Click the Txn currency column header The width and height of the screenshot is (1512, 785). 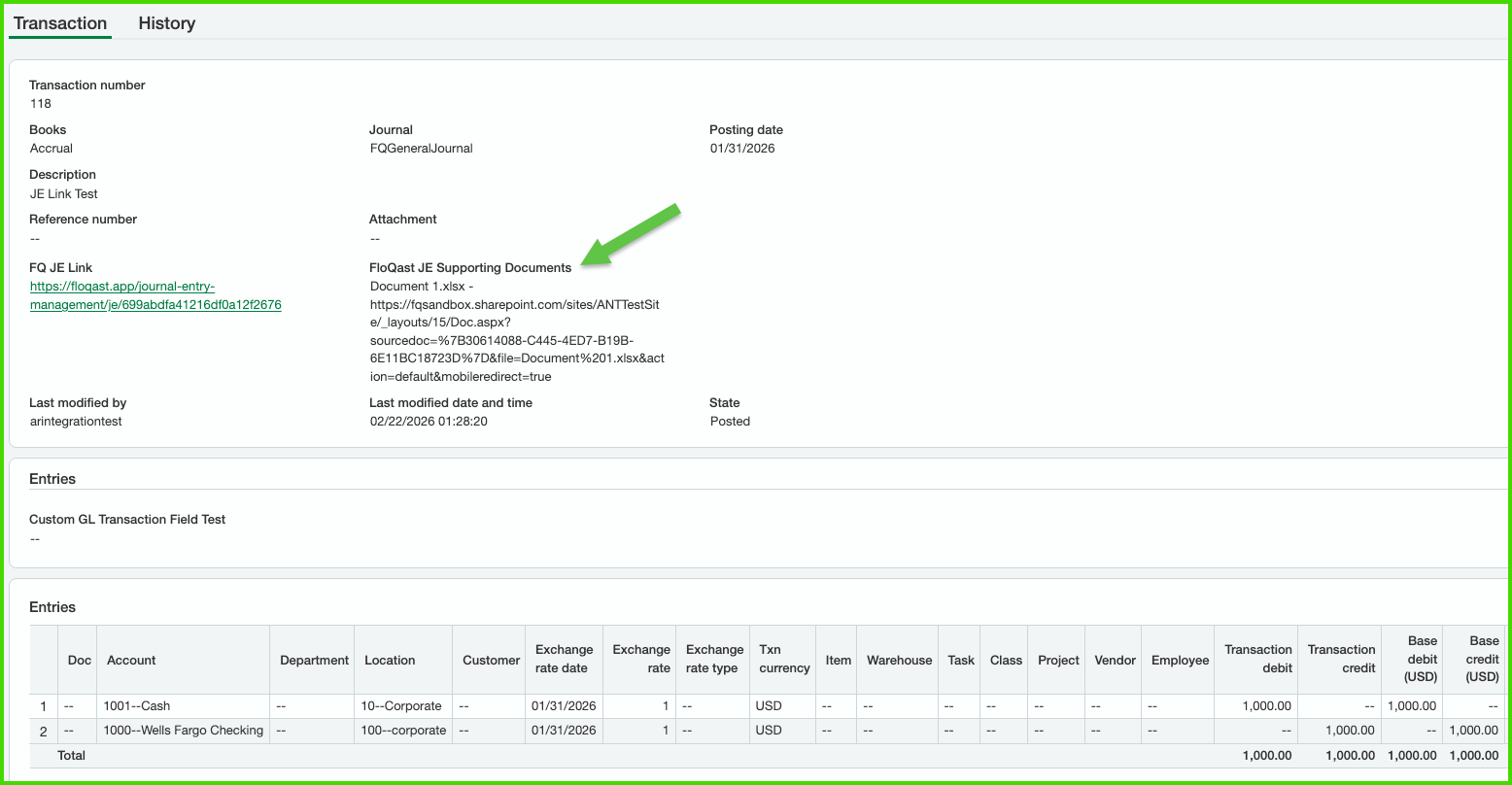[783, 659]
